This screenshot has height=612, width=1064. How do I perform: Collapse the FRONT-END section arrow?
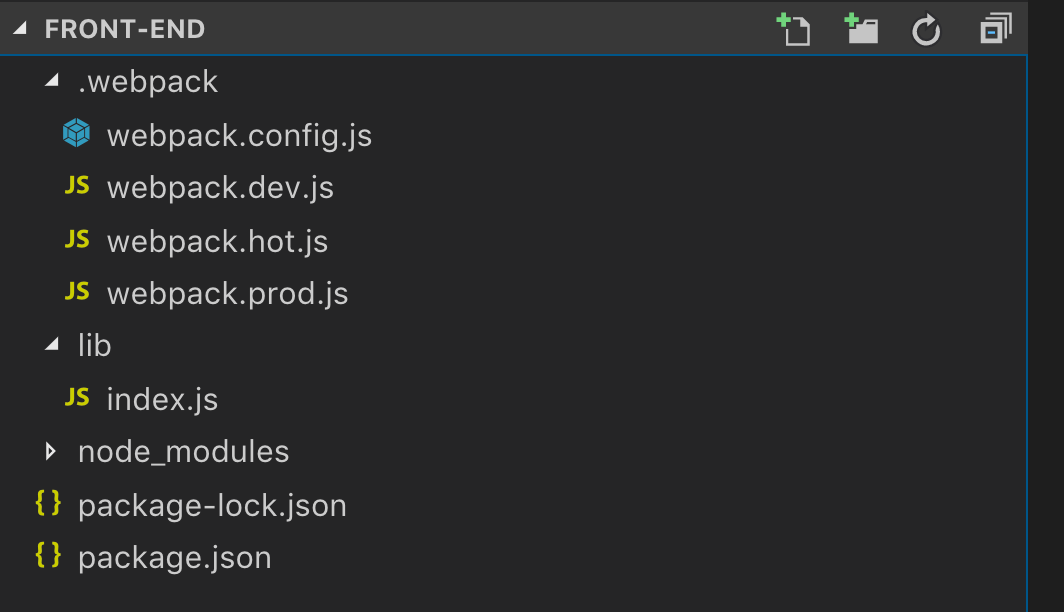pos(20,29)
